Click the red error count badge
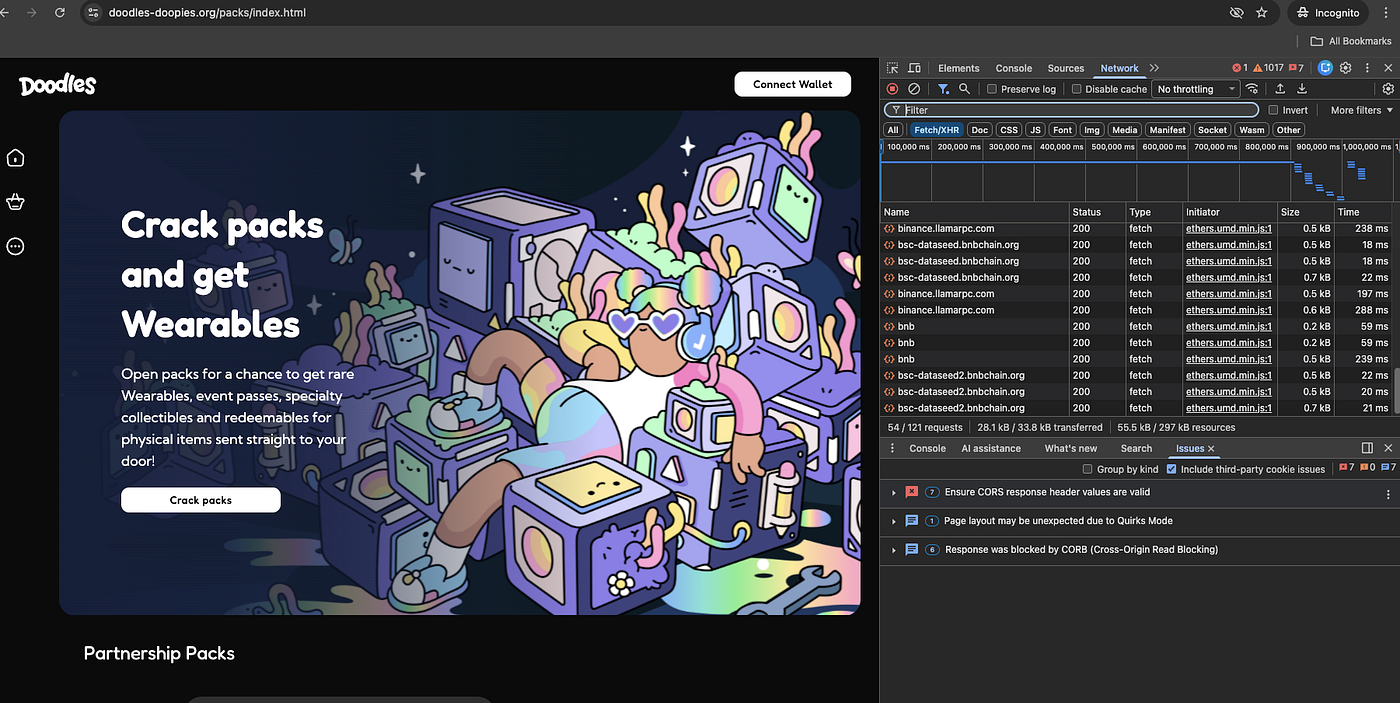 pyautogui.click(x=1239, y=68)
